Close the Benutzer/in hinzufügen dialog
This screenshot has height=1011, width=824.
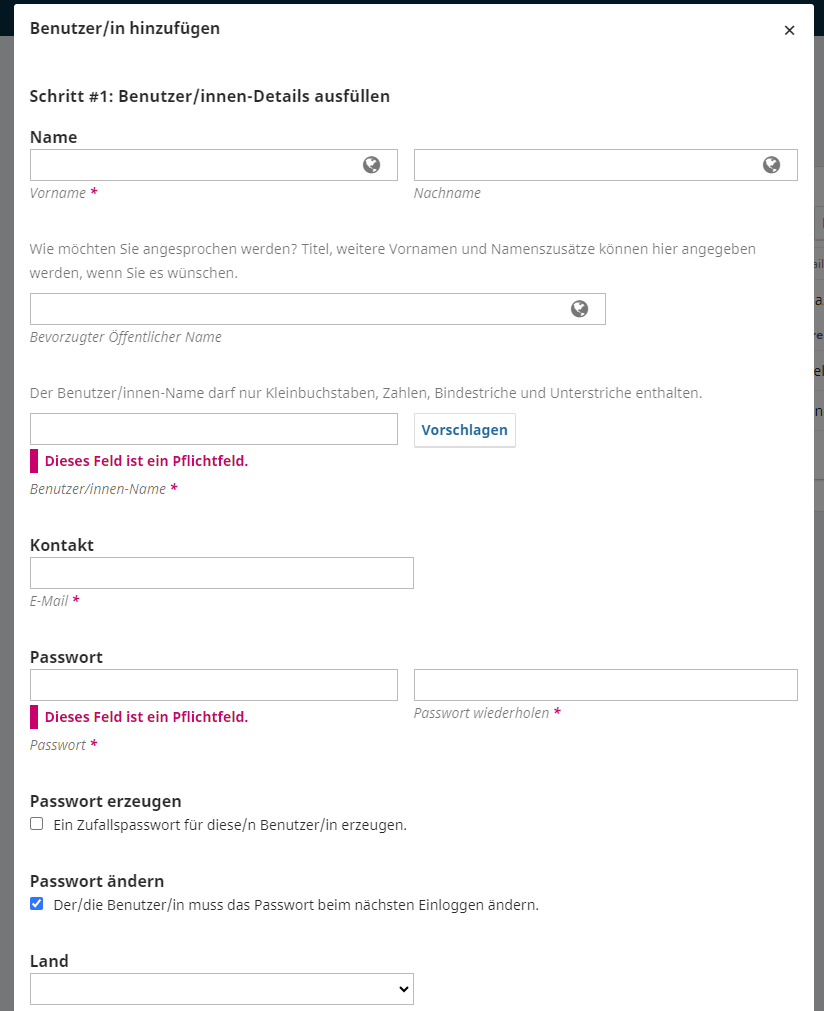click(x=789, y=30)
